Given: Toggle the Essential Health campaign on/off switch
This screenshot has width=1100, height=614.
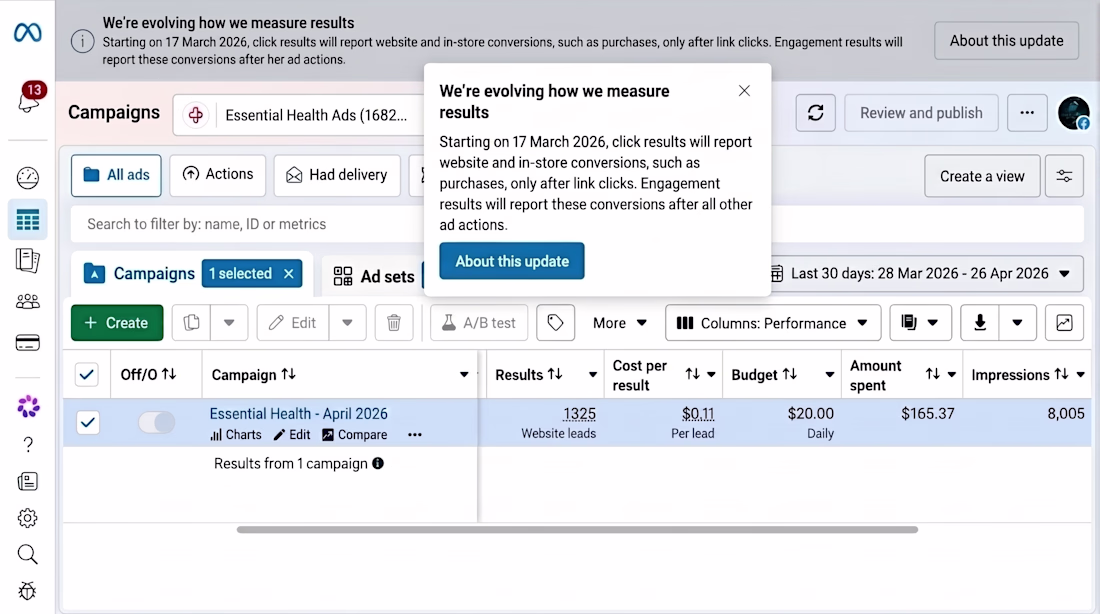Looking at the screenshot, I should click(x=156, y=422).
